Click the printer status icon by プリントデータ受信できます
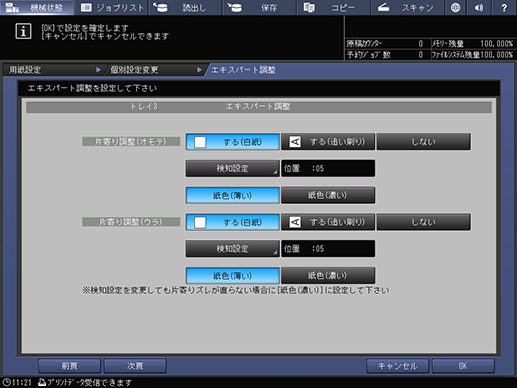This screenshot has width=517, height=388. 42,382
